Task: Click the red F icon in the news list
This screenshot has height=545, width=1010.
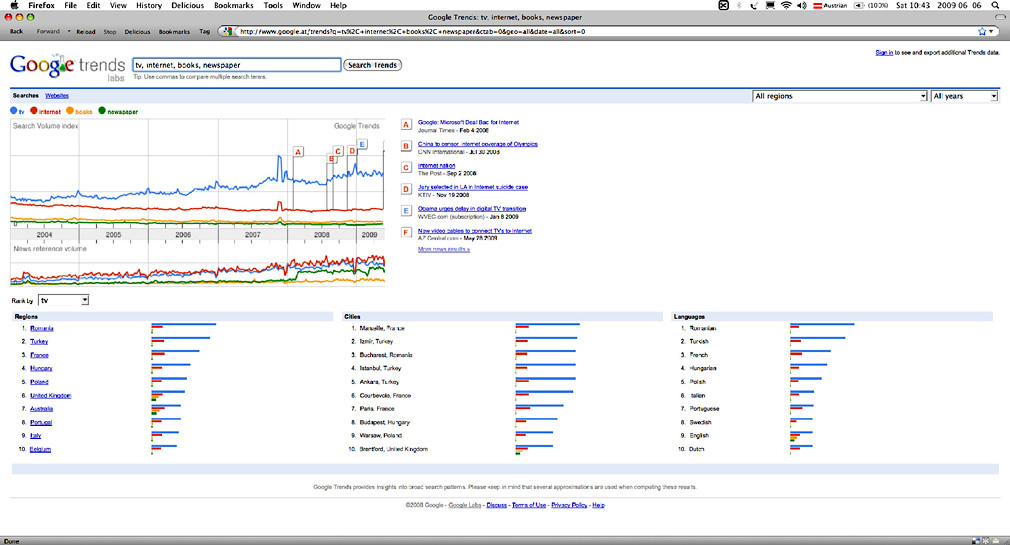Action: tap(406, 232)
